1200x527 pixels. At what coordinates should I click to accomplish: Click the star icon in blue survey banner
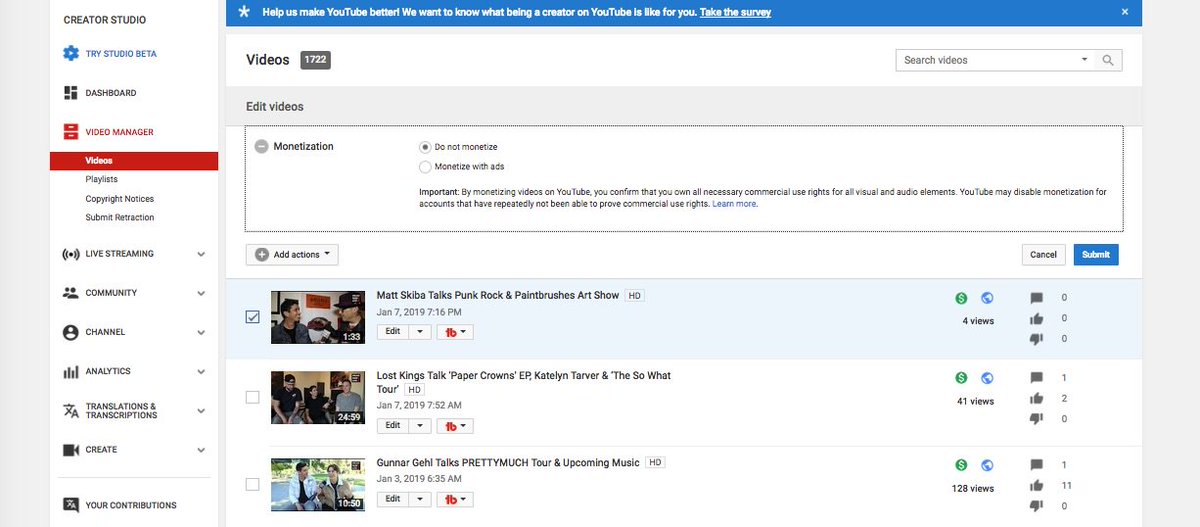tap(245, 12)
